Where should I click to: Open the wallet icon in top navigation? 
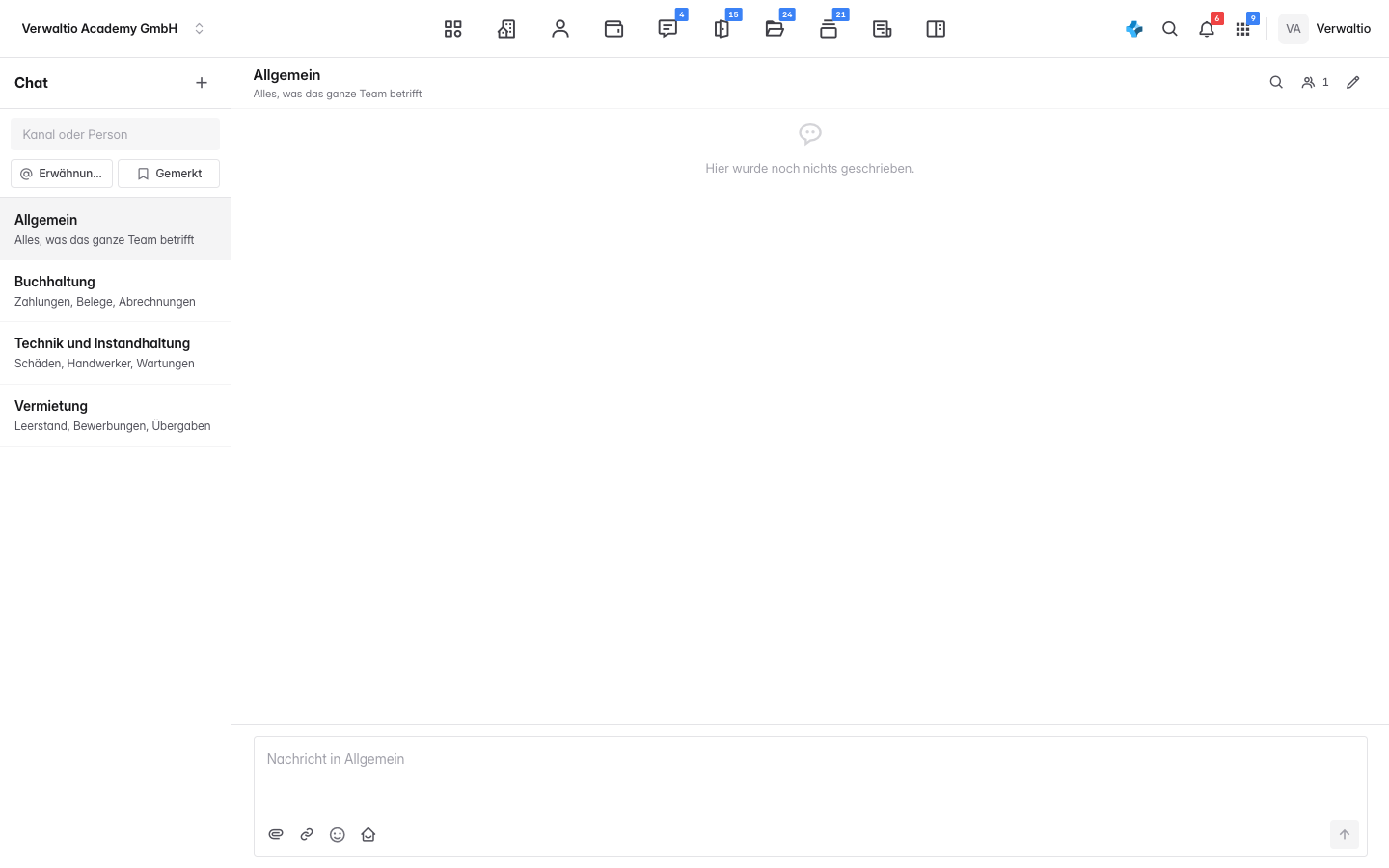[x=613, y=29]
